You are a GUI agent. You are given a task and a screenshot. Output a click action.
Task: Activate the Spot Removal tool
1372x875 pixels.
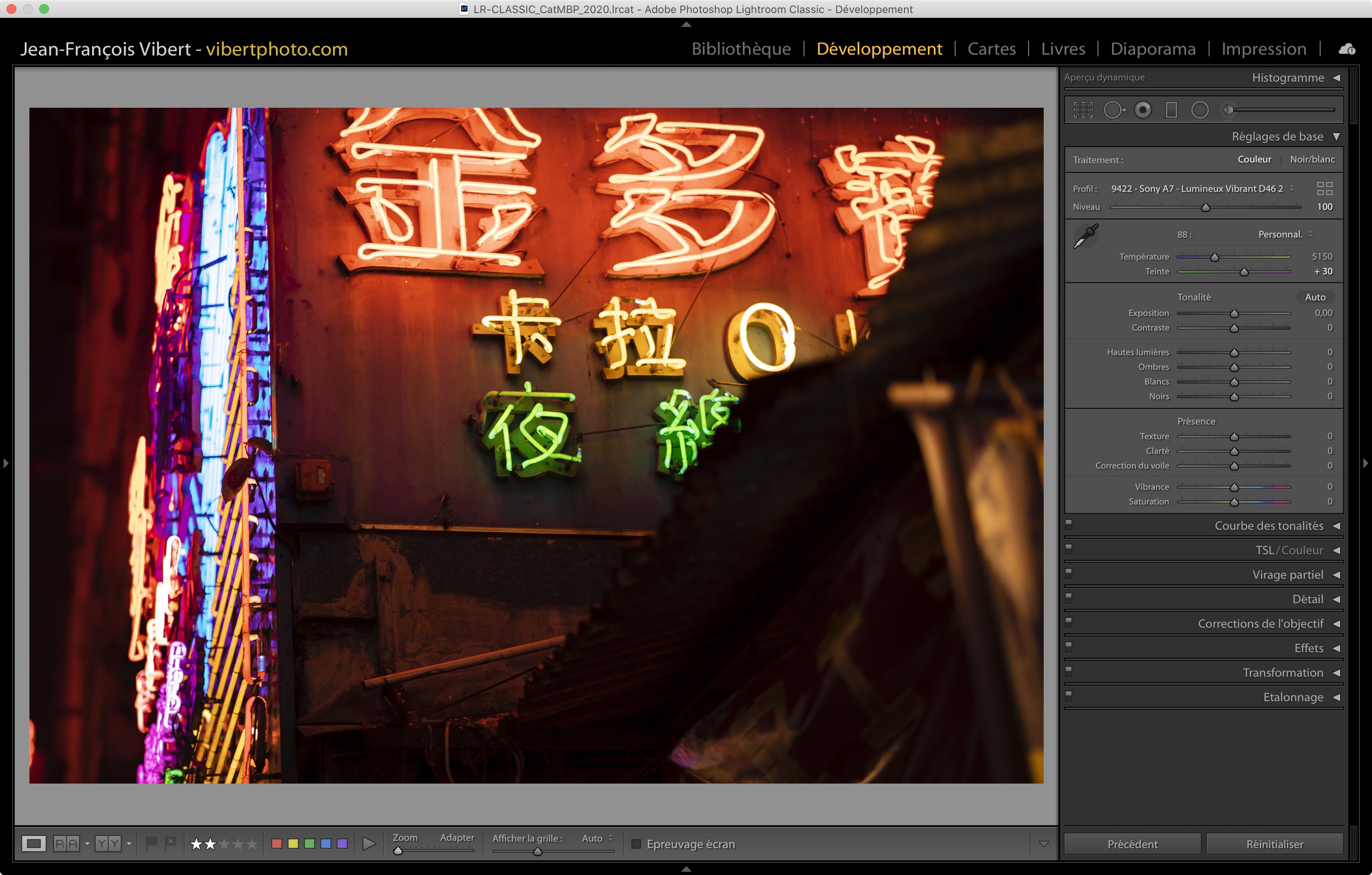[x=1114, y=110]
